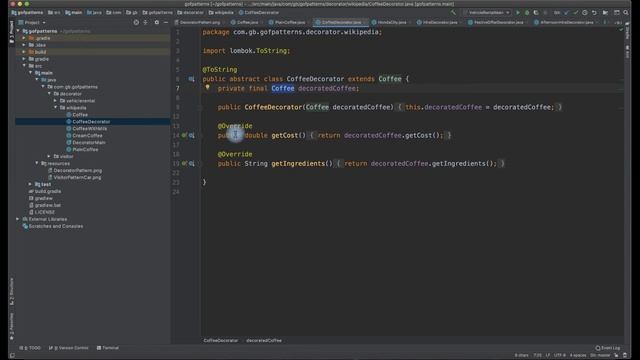This screenshot has height=360, width=640.
Task: Click the green Run button
Action: click(x=518, y=13)
